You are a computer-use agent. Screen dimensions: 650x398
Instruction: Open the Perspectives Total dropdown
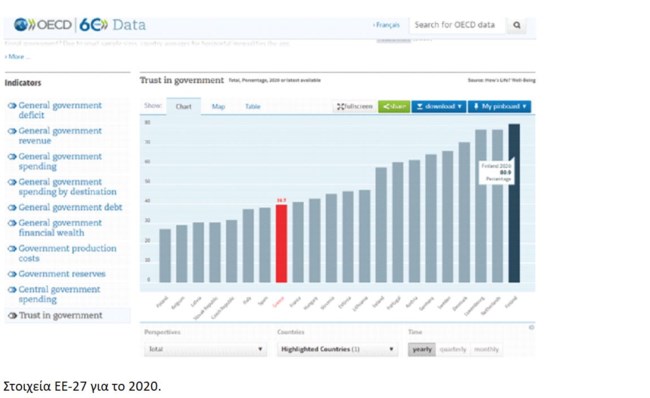(x=206, y=349)
